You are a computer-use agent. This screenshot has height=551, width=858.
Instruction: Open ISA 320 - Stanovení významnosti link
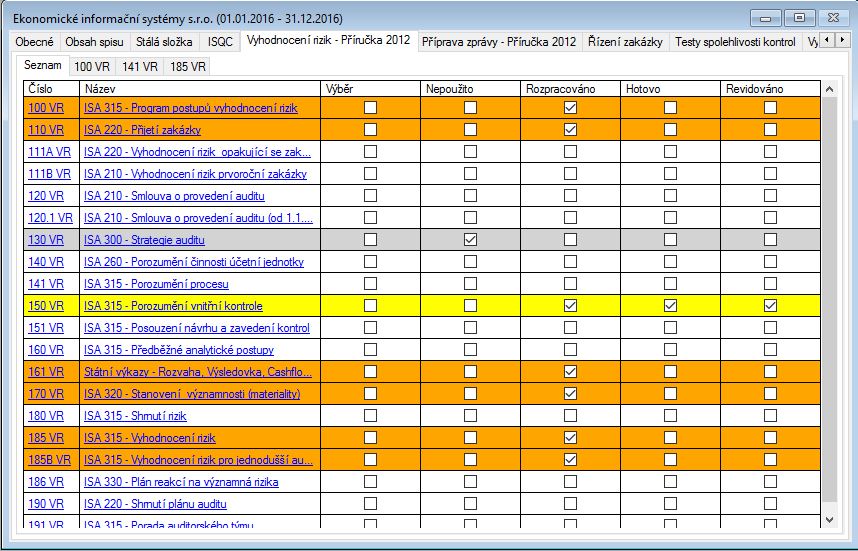pyautogui.click(x=192, y=393)
